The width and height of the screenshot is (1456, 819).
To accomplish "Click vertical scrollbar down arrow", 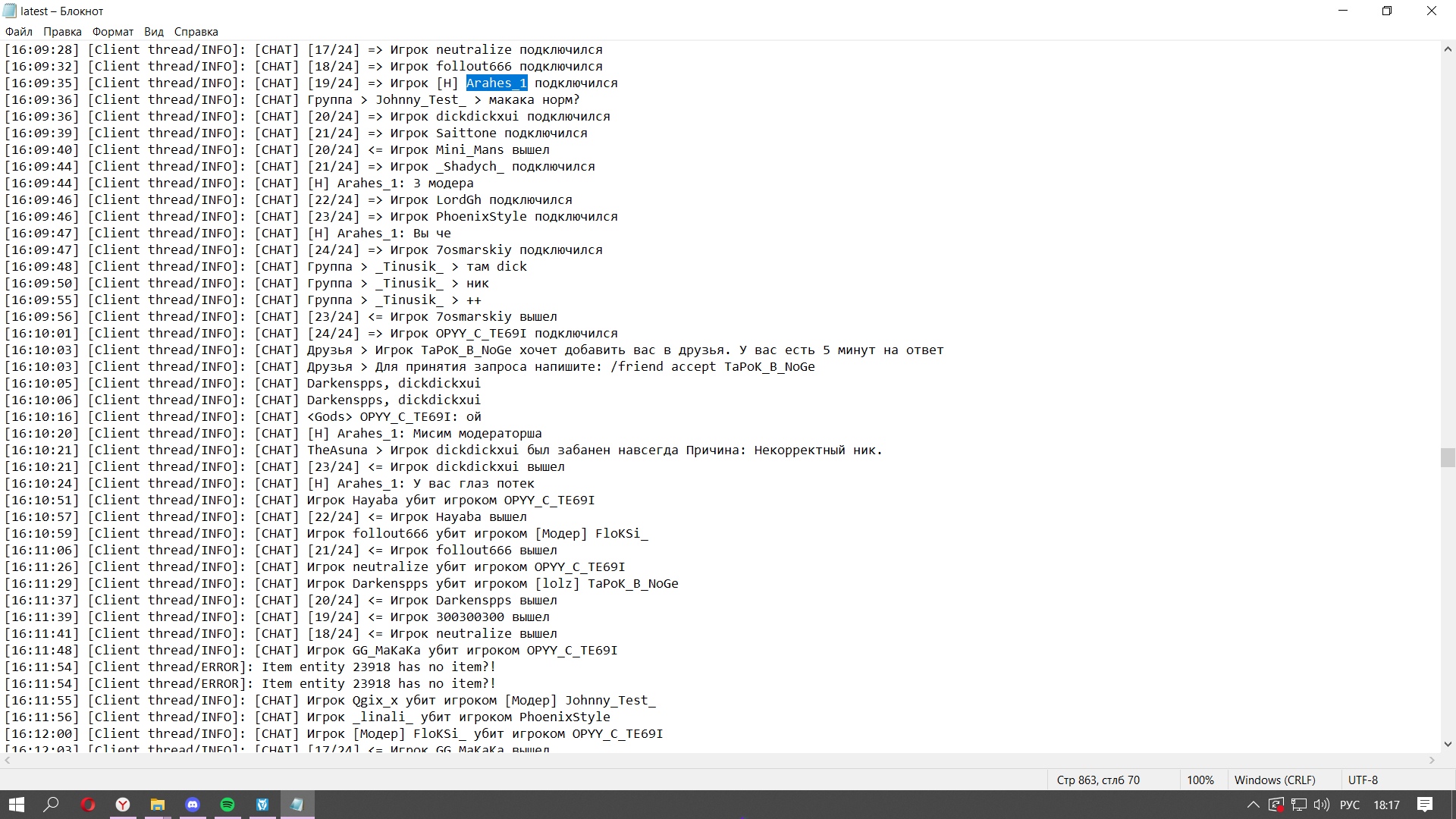I will (1448, 744).
